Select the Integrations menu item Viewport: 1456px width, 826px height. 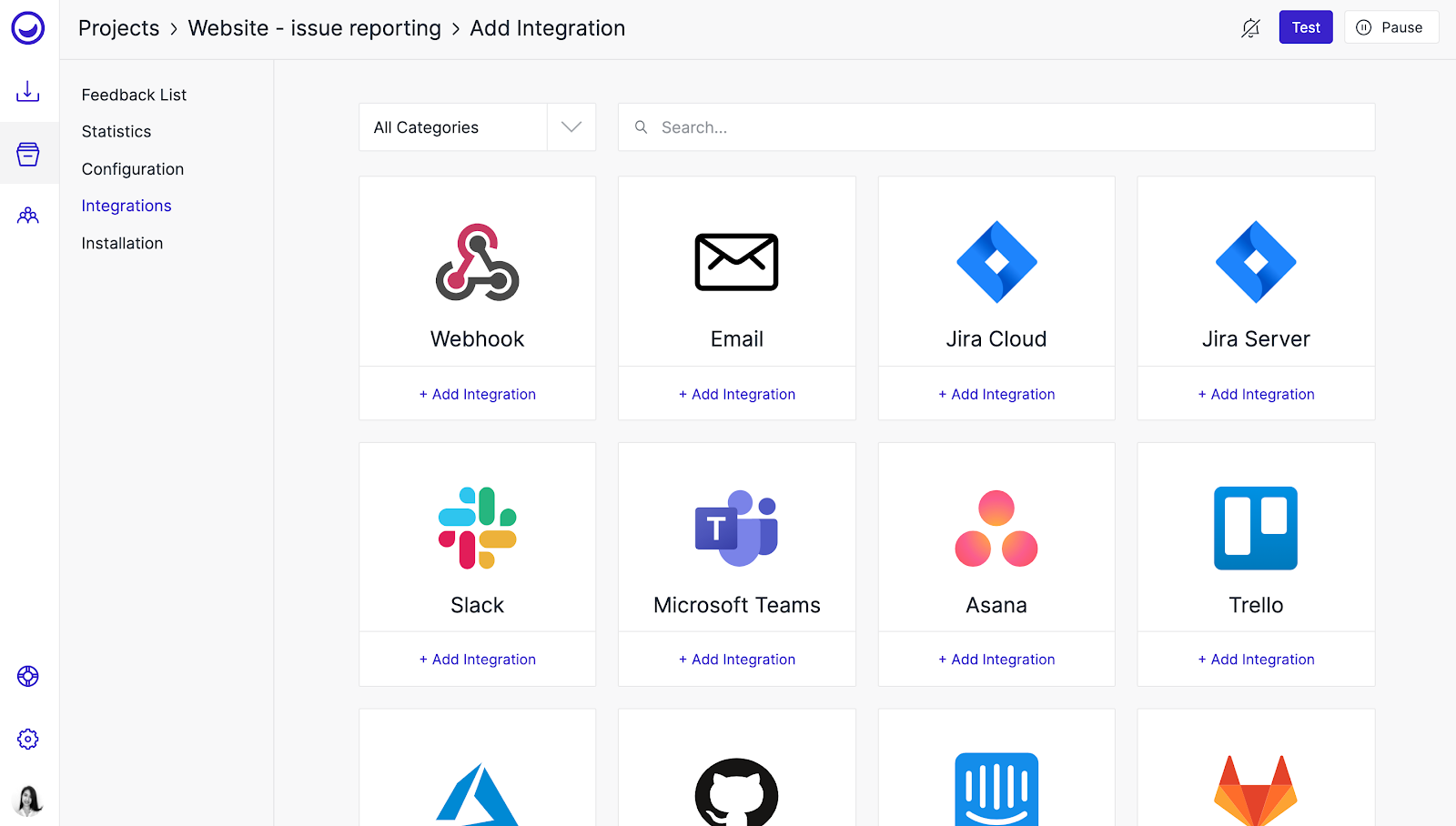coord(126,206)
